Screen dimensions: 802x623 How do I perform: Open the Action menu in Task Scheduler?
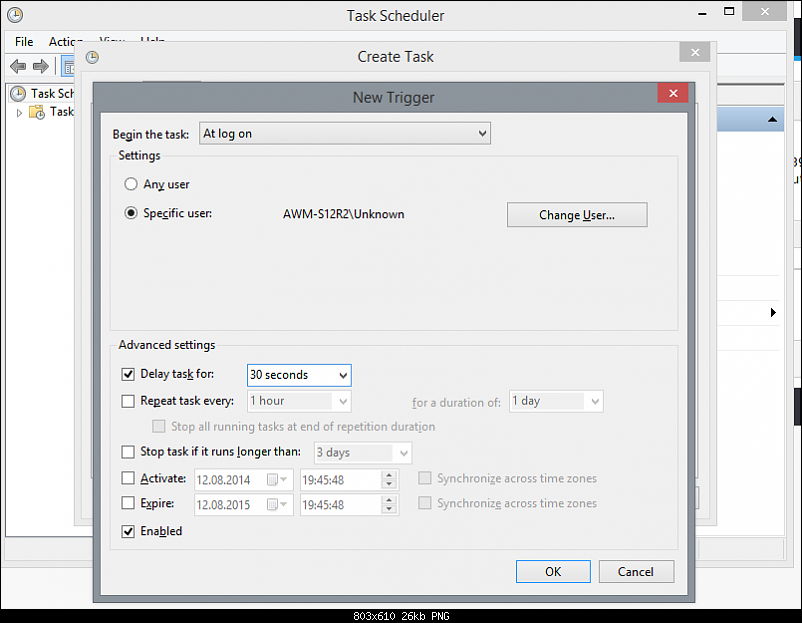[65, 41]
